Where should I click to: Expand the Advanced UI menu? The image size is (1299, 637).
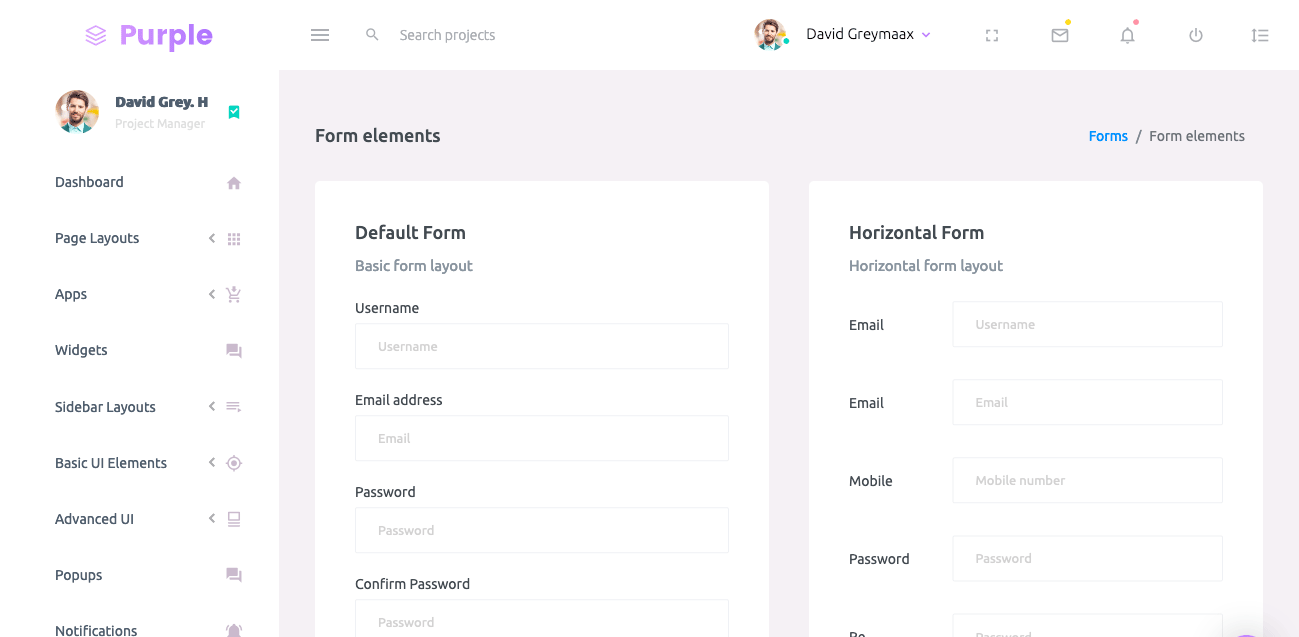(95, 519)
